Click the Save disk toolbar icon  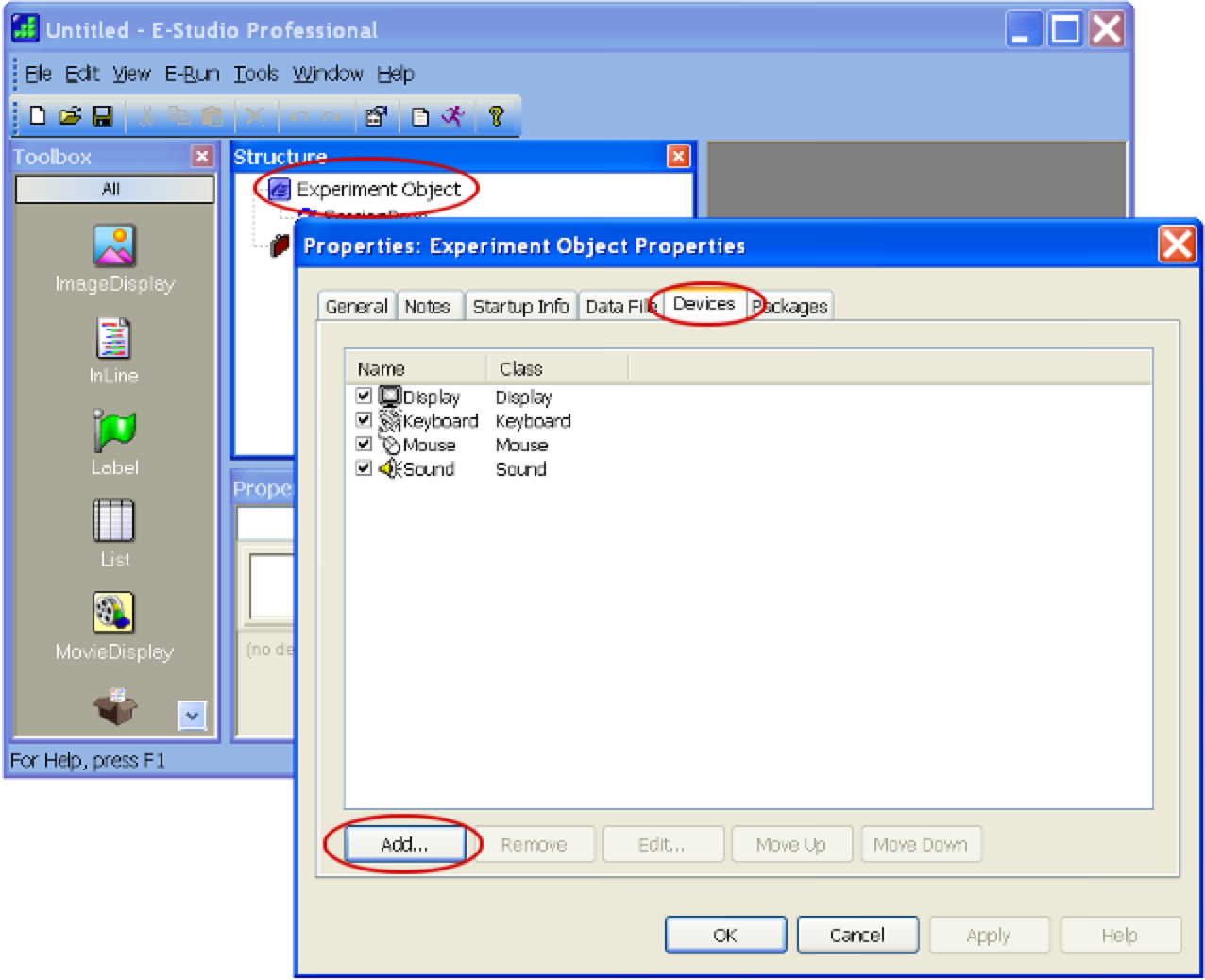[102, 116]
